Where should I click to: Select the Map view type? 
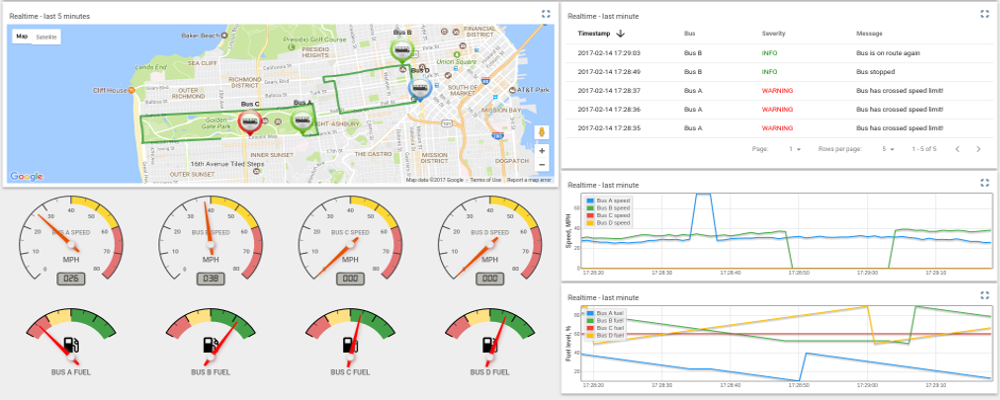click(22, 37)
